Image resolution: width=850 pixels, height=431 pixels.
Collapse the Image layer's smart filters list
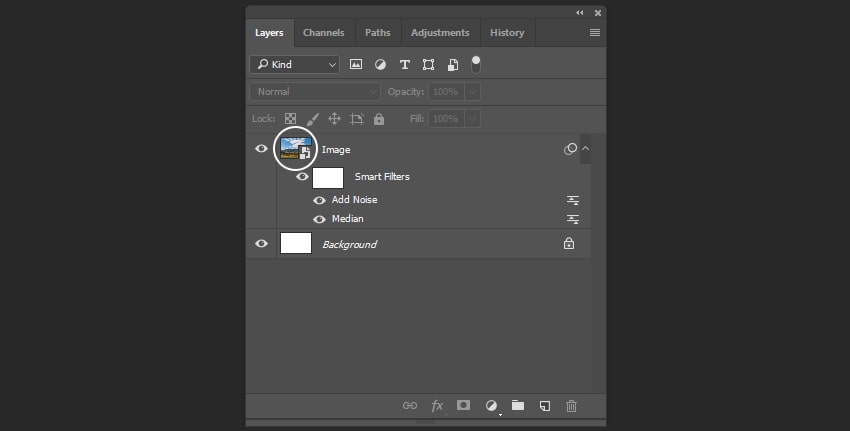pos(585,148)
